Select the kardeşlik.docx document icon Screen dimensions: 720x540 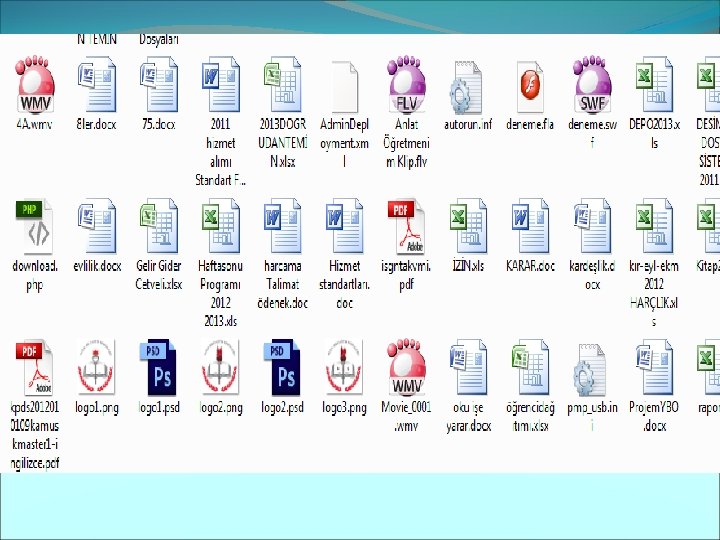592,226
